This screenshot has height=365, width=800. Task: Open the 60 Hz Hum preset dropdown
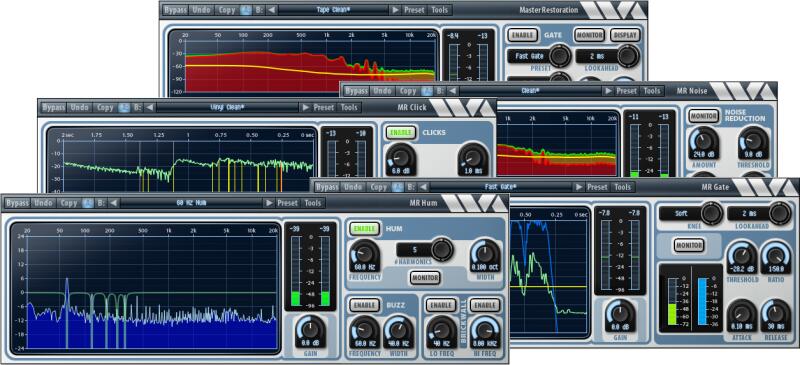[191, 203]
